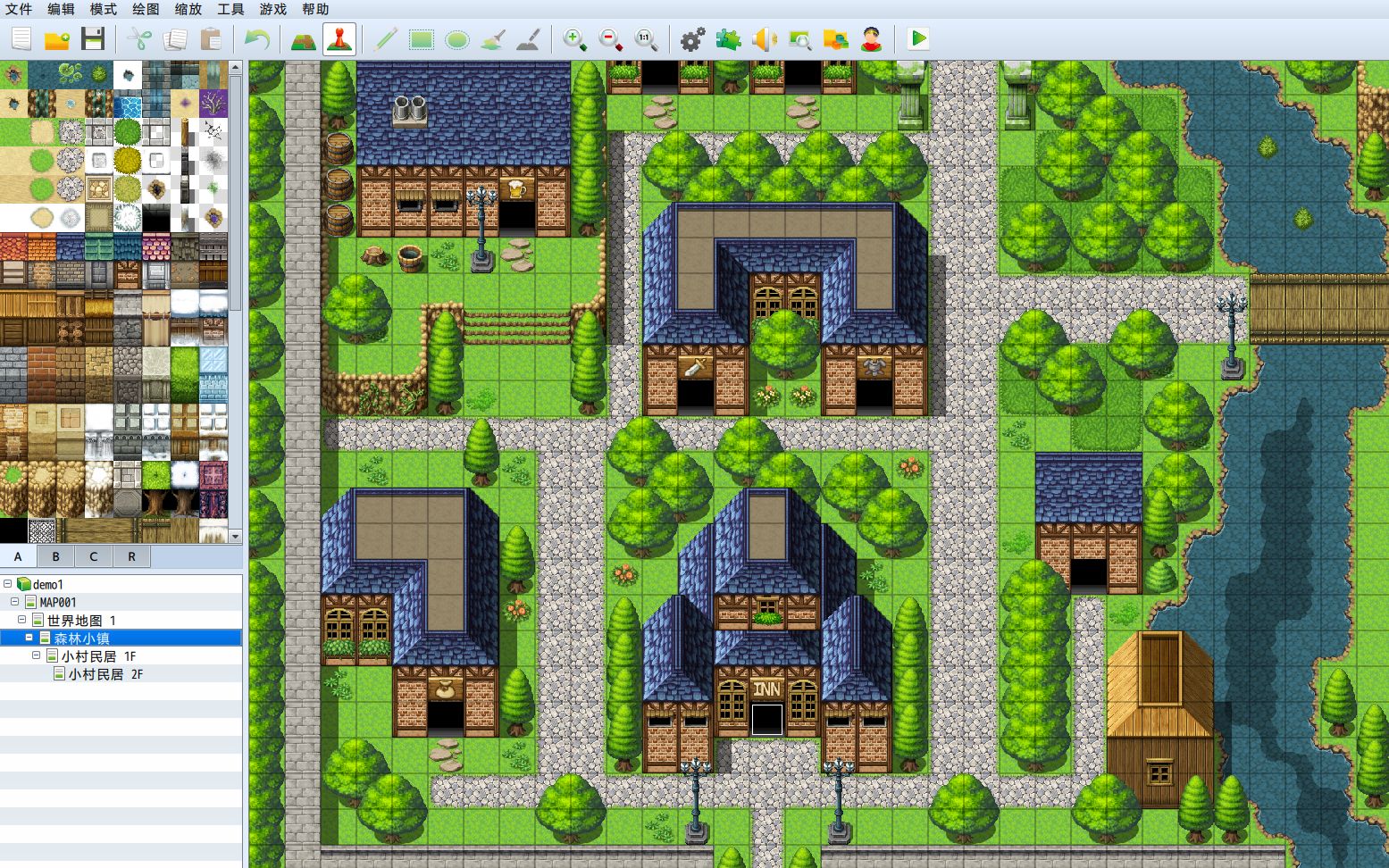Viewport: 1389px width, 868px height.
Task: Select the demo1 project in the tree
Action: coord(48,585)
